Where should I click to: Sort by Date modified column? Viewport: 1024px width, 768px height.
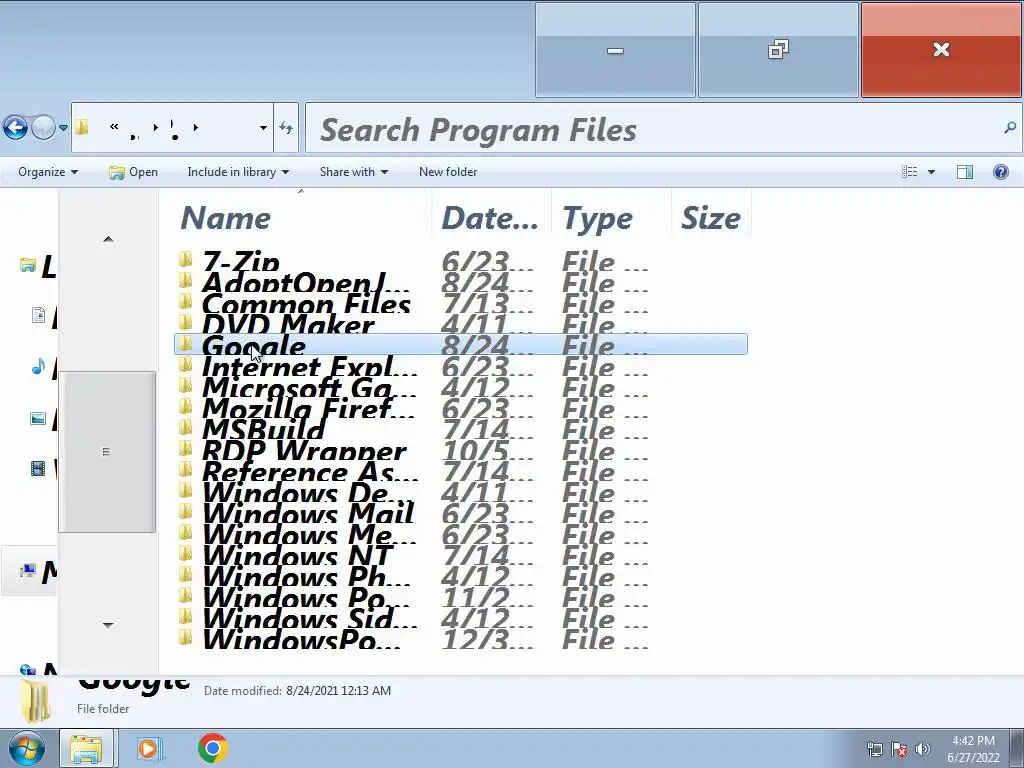490,217
